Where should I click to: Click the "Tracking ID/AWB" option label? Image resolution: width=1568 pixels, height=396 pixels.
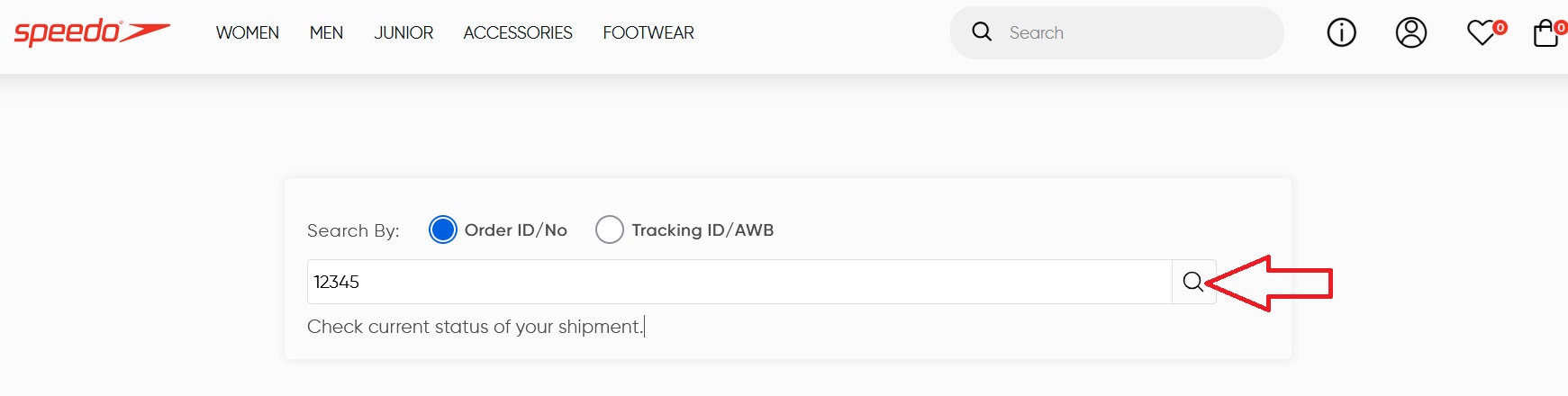coord(702,230)
